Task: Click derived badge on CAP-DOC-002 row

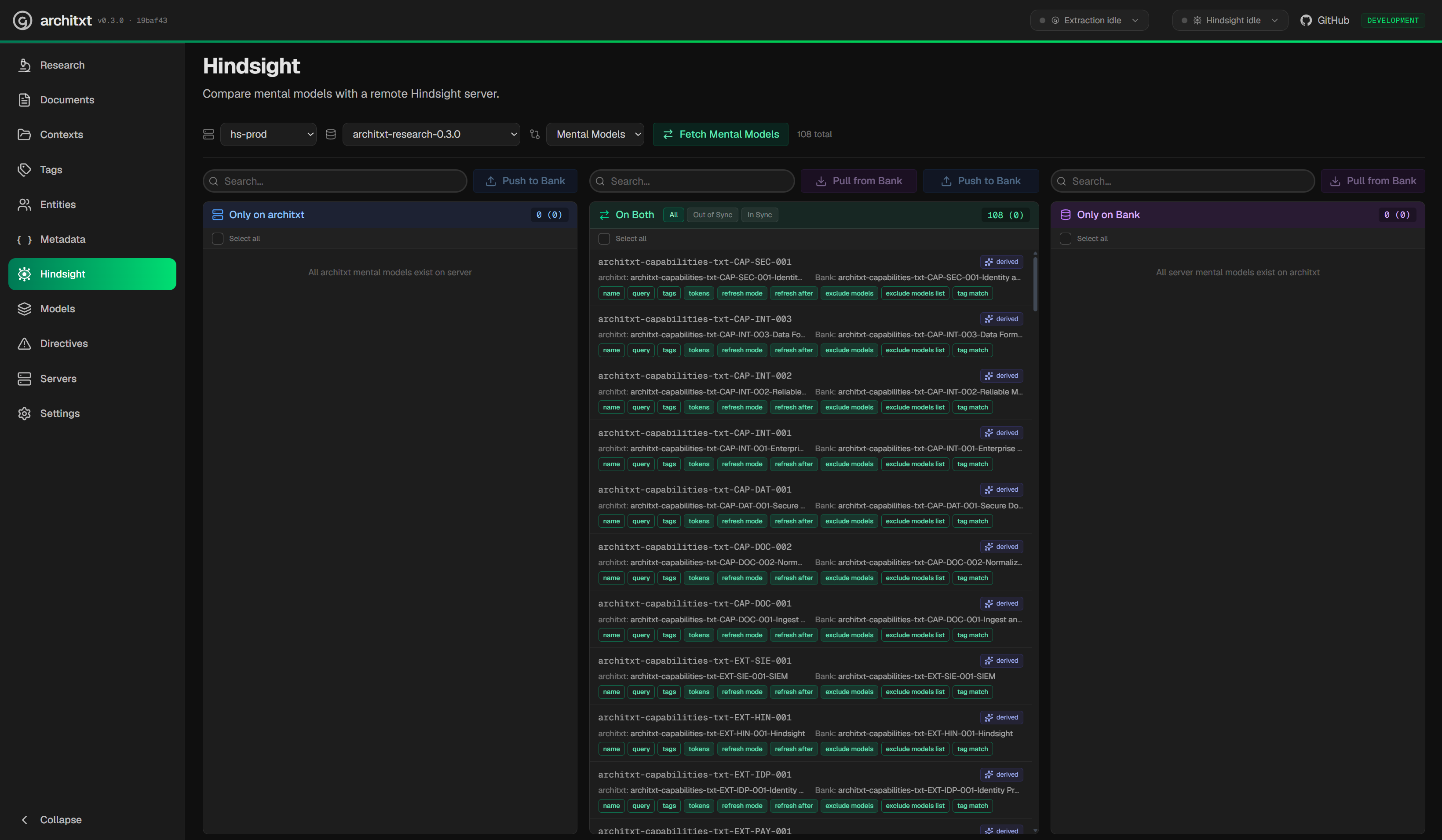Action: coord(1001,547)
